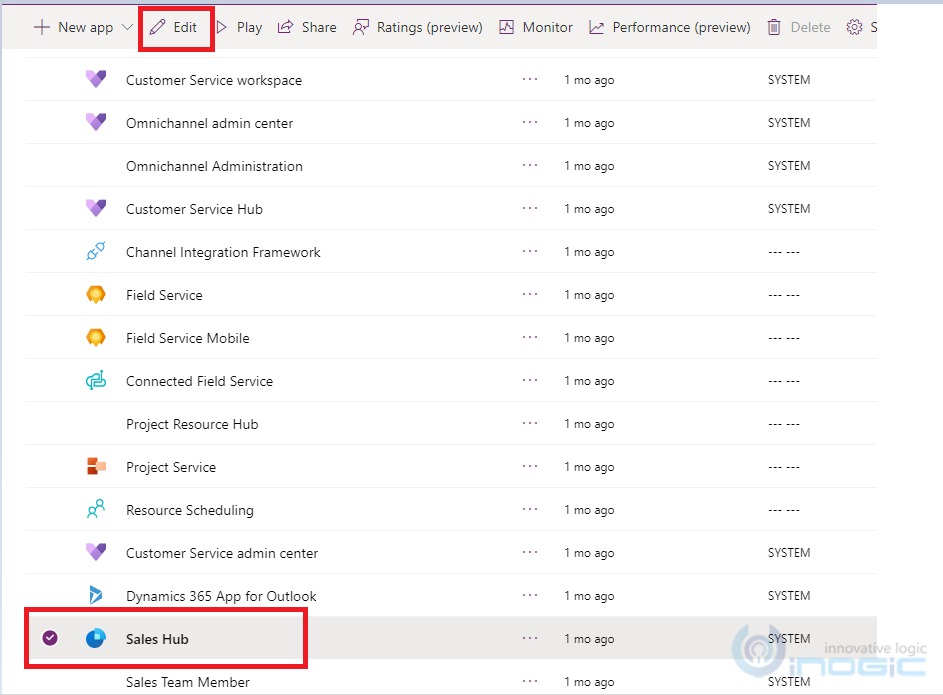The image size is (943, 695).
Task: Open more options for Customer Service admin center
Action: [x=530, y=553]
